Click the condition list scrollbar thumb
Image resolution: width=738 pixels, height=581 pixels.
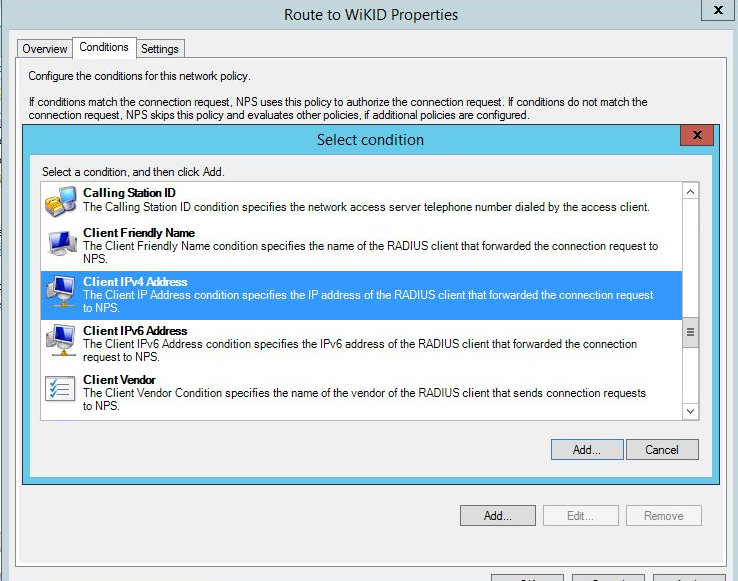tap(690, 332)
